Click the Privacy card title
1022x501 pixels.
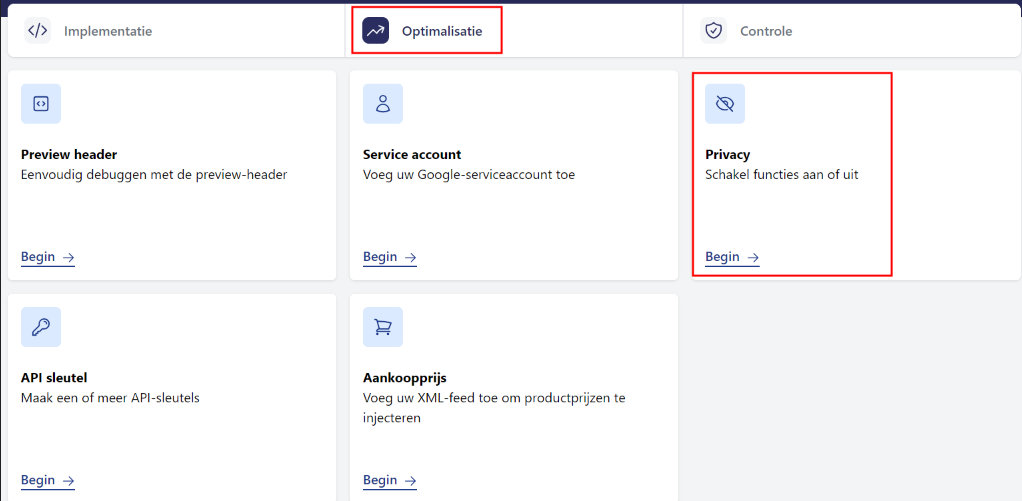click(727, 155)
